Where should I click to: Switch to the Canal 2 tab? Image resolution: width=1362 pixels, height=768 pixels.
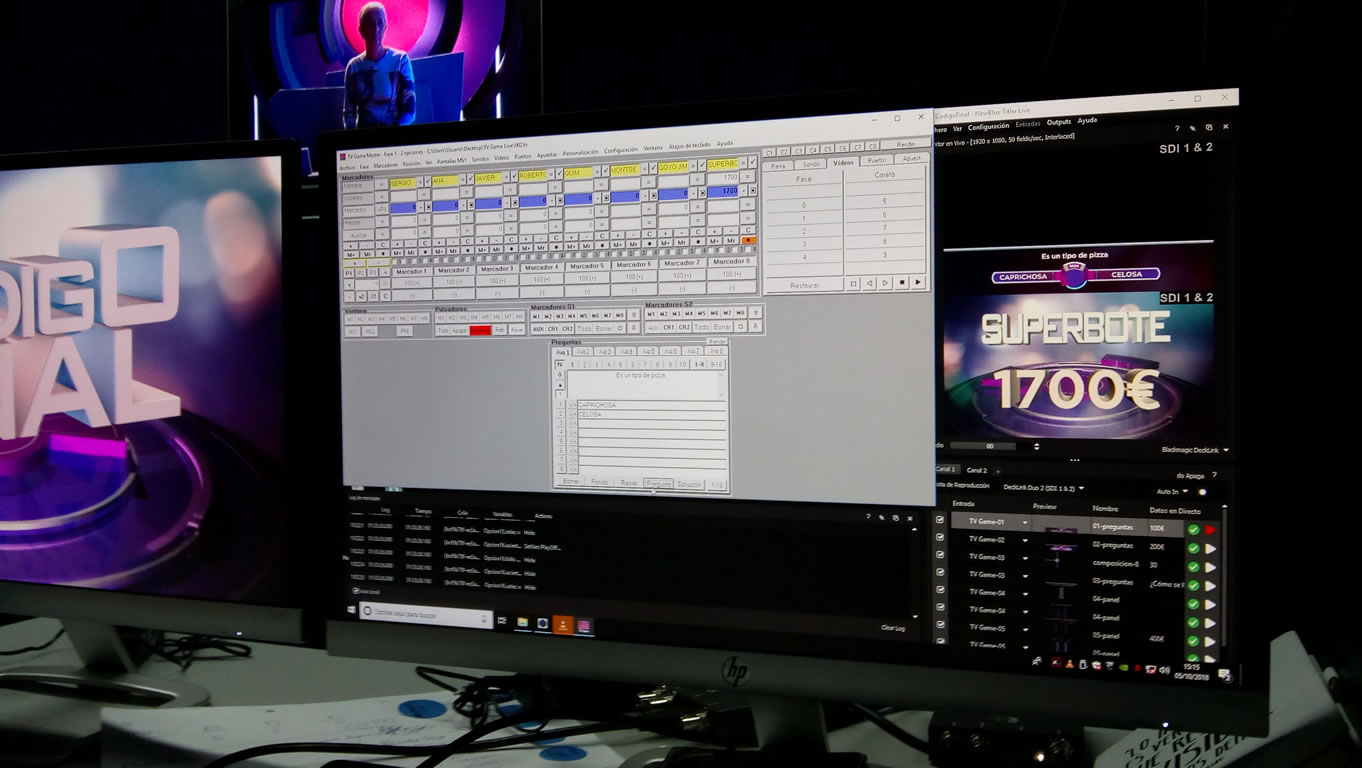[976, 470]
